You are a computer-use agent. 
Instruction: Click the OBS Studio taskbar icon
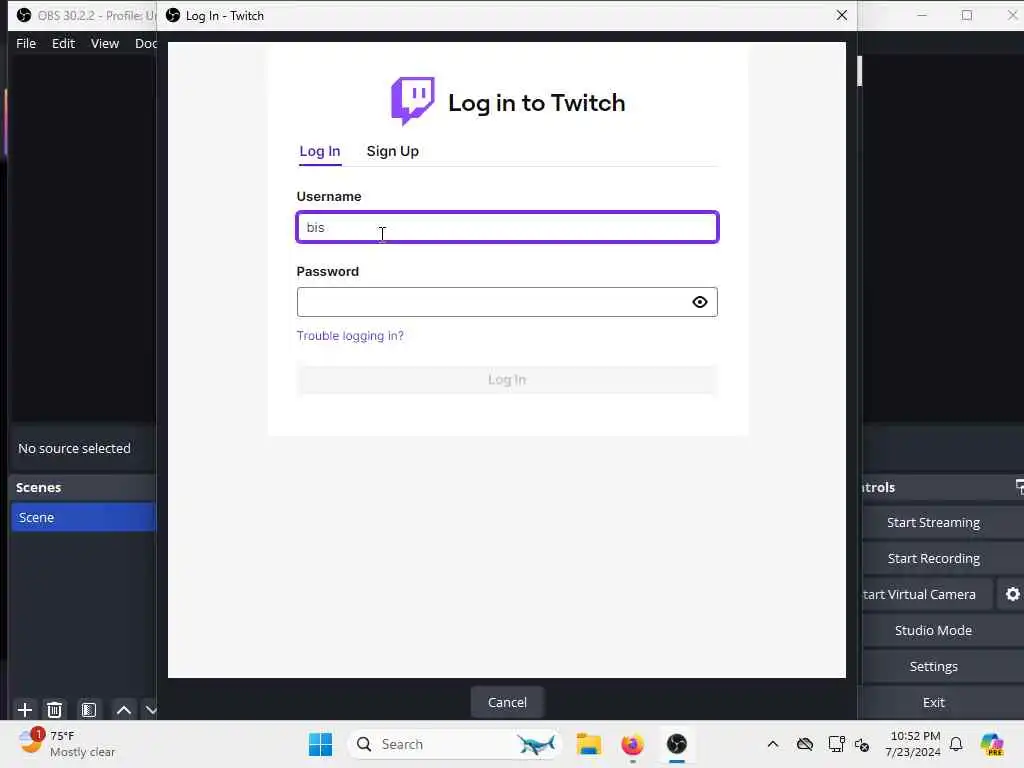pos(677,744)
